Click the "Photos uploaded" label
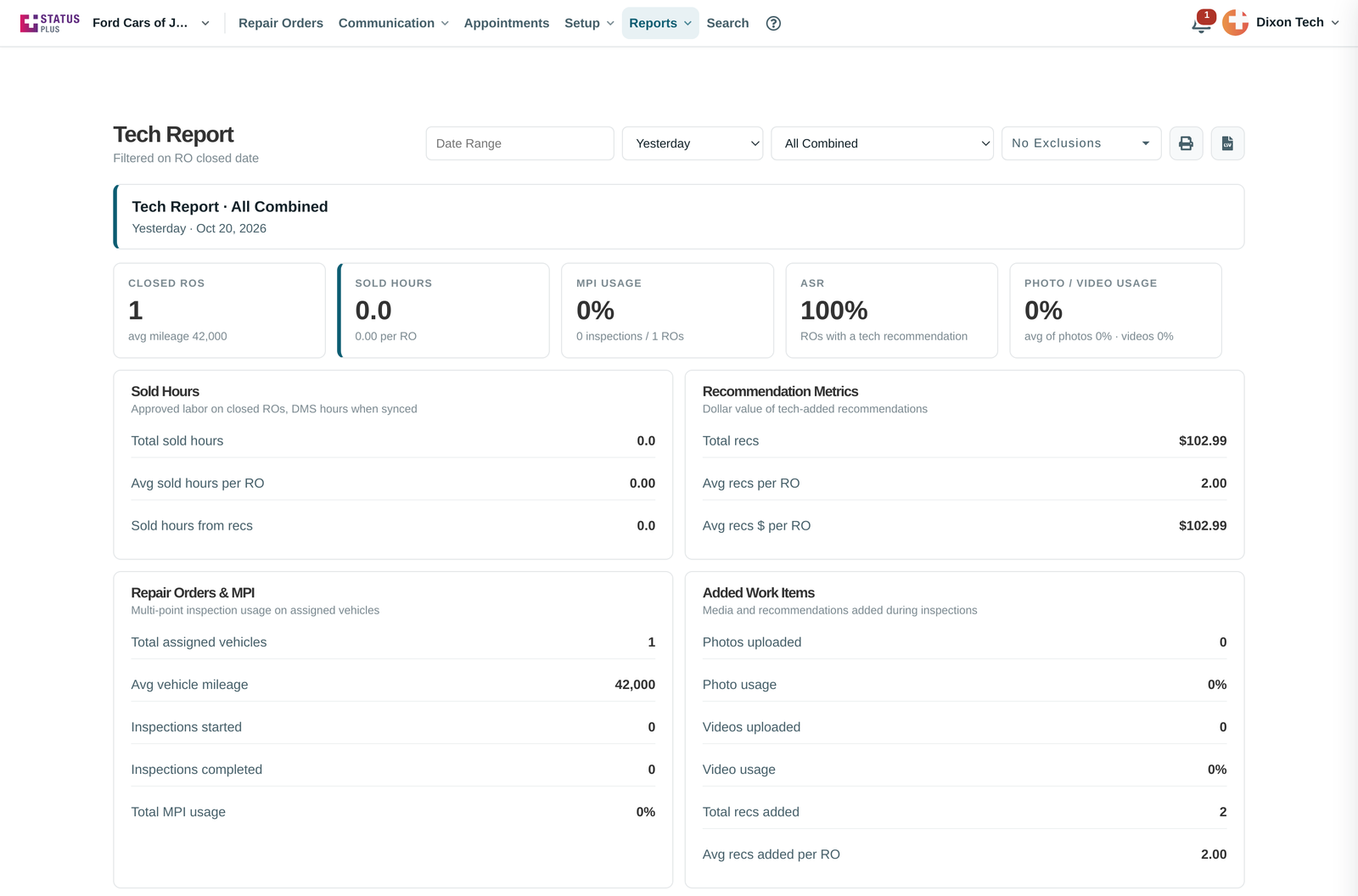Viewport: 1358px width, 896px height. pyautogui.click(x=752, y=642)
